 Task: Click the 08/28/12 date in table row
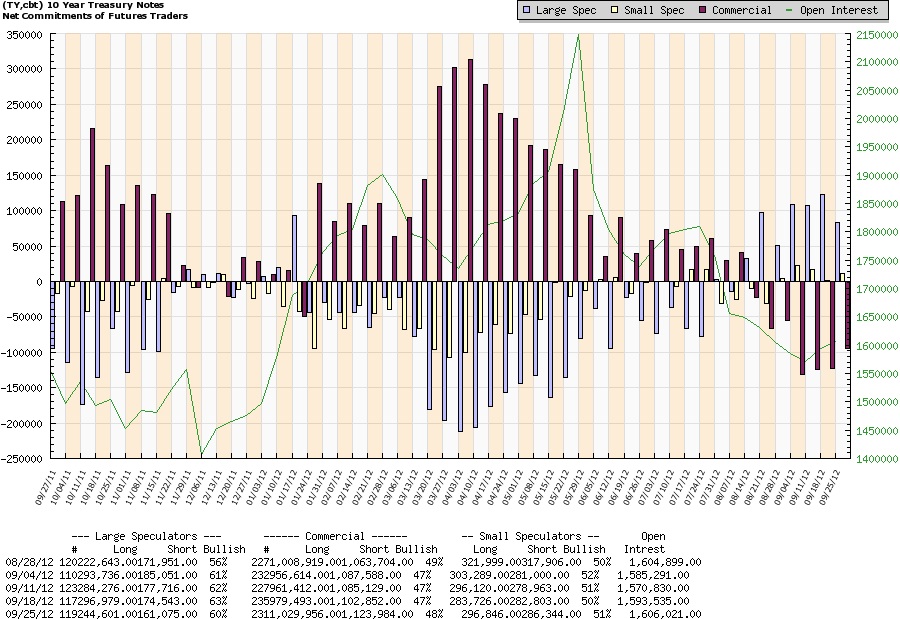[29, 562]
